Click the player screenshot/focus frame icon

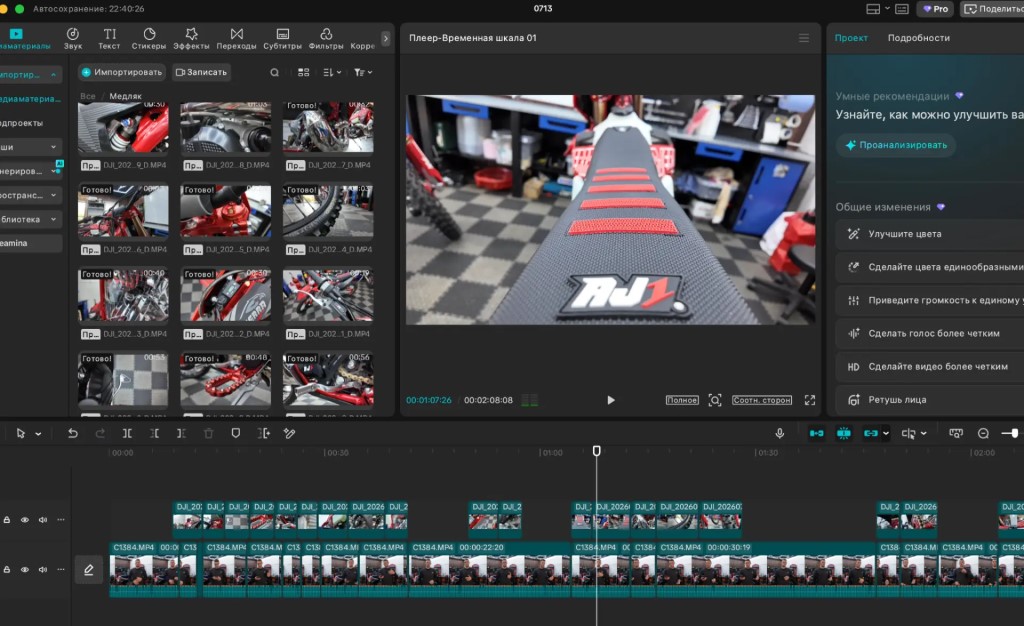(x=715, y=400)
